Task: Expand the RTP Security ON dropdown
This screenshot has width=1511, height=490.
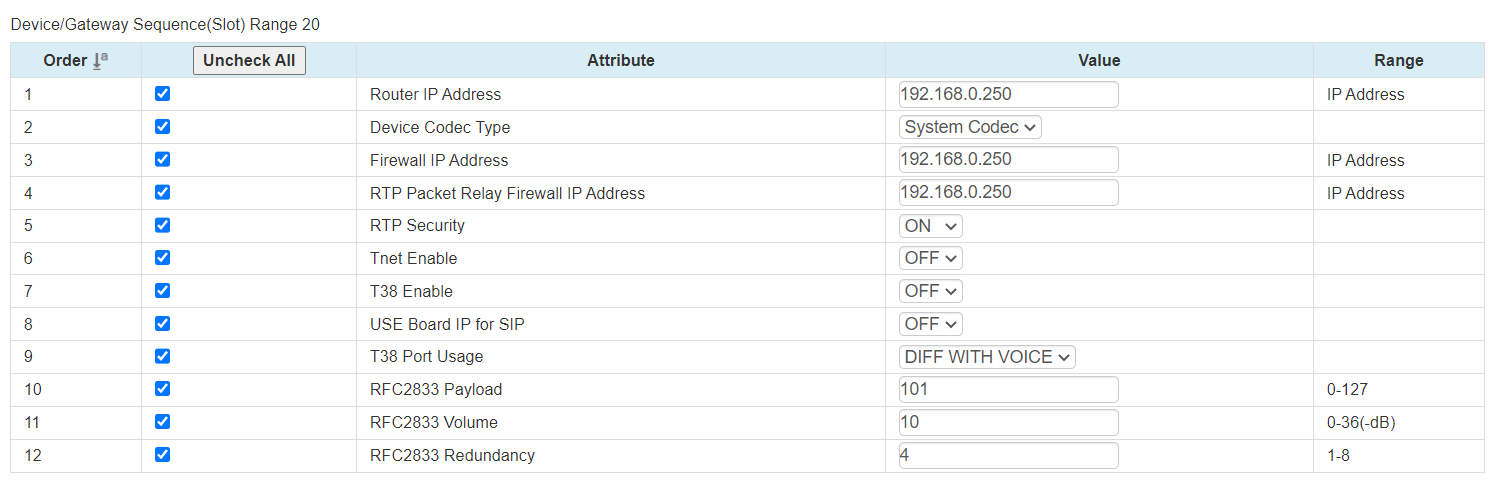Action: click(x=930, y=226)
